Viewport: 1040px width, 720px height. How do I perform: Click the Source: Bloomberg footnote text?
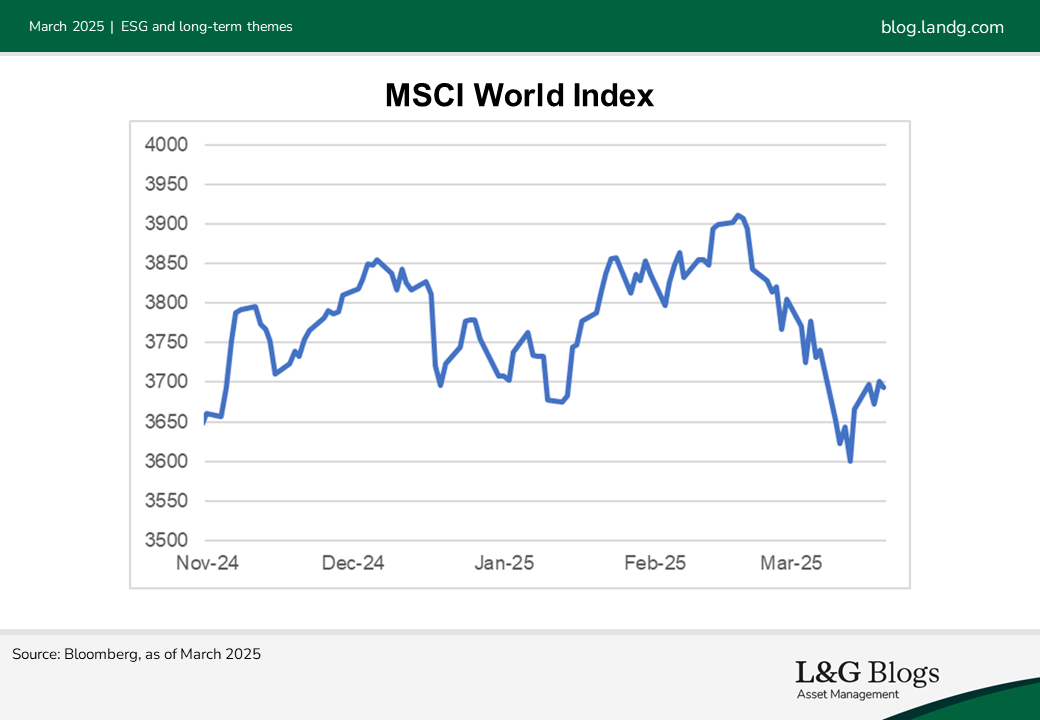[x=136, y=654]
